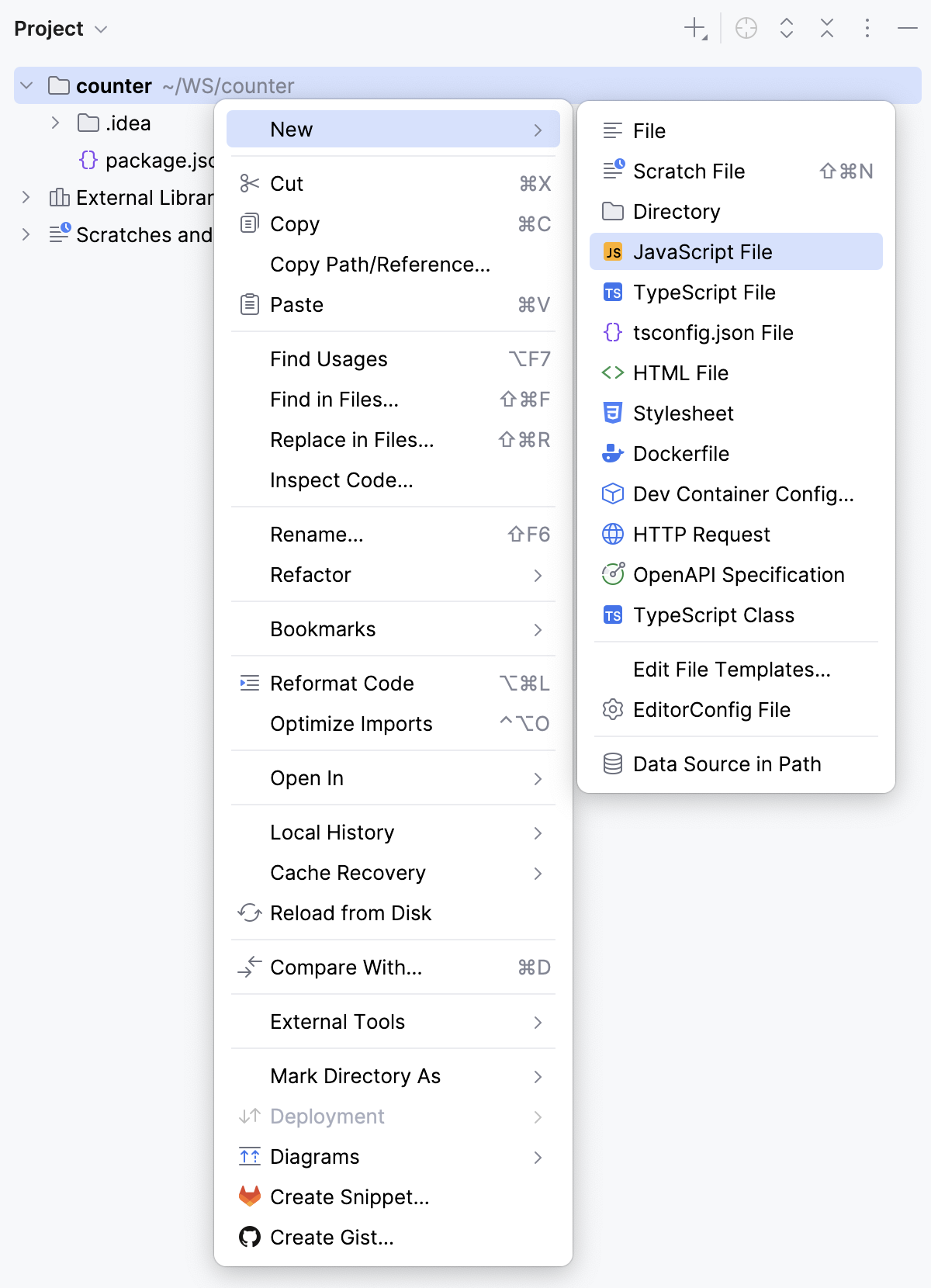This screenshot has width=931, height=1288.
Task: Click the Compare With arrows icon
Action: (x=249, y=968)
